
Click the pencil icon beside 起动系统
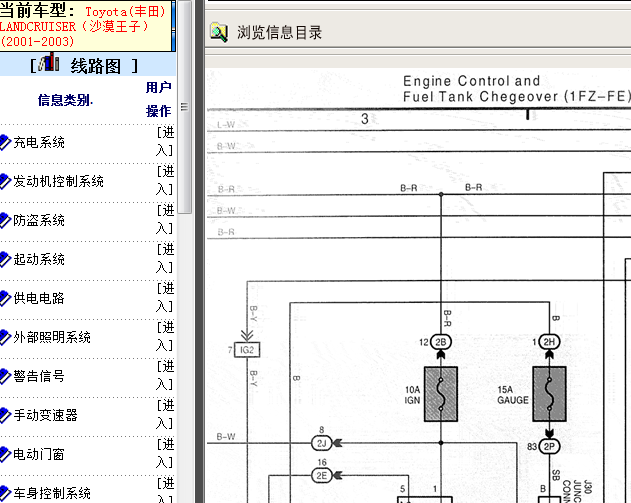pyautogui.click(x=5, y=260)
